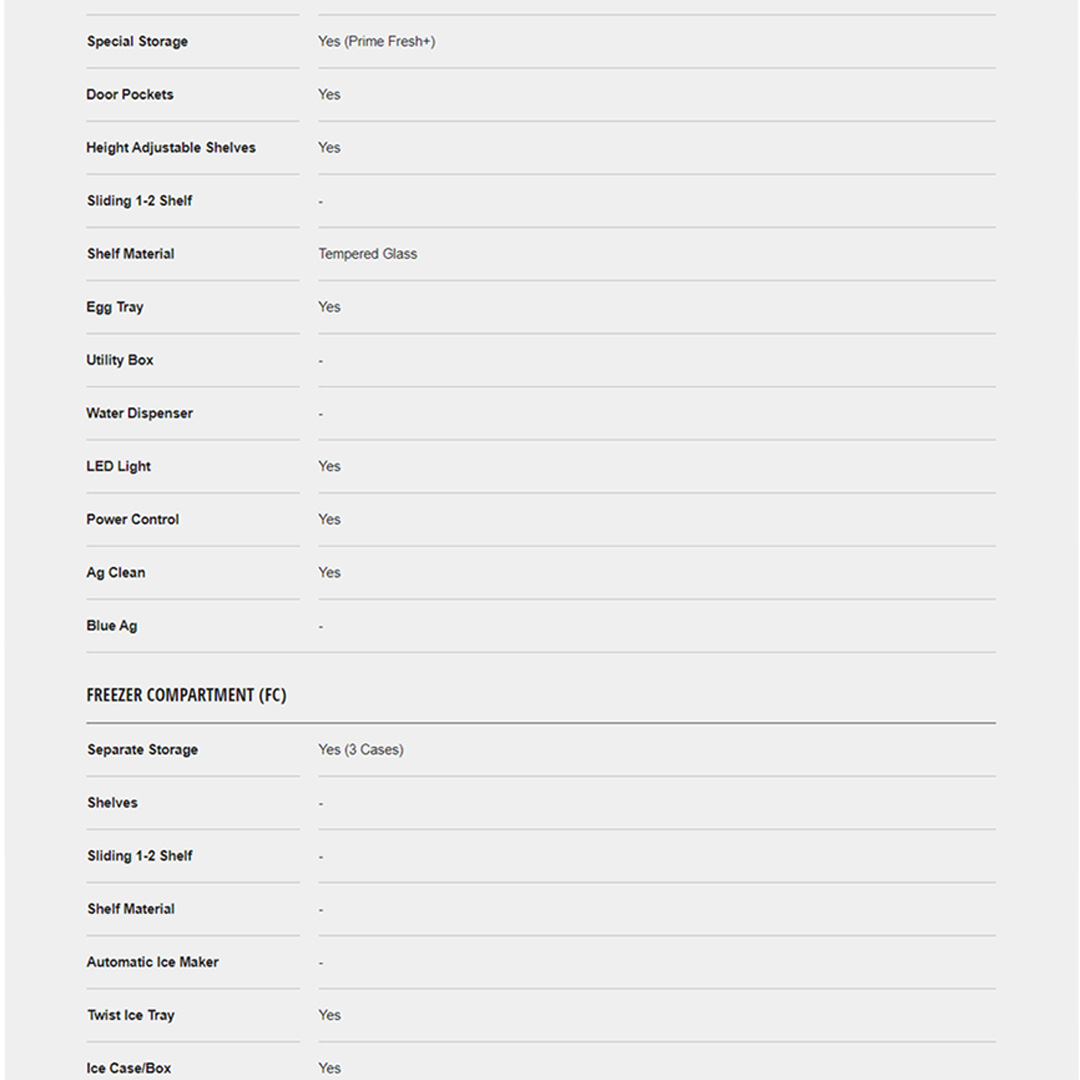Click the Door Pockets row label
1080x1080 pixels.
pos(130,95)
